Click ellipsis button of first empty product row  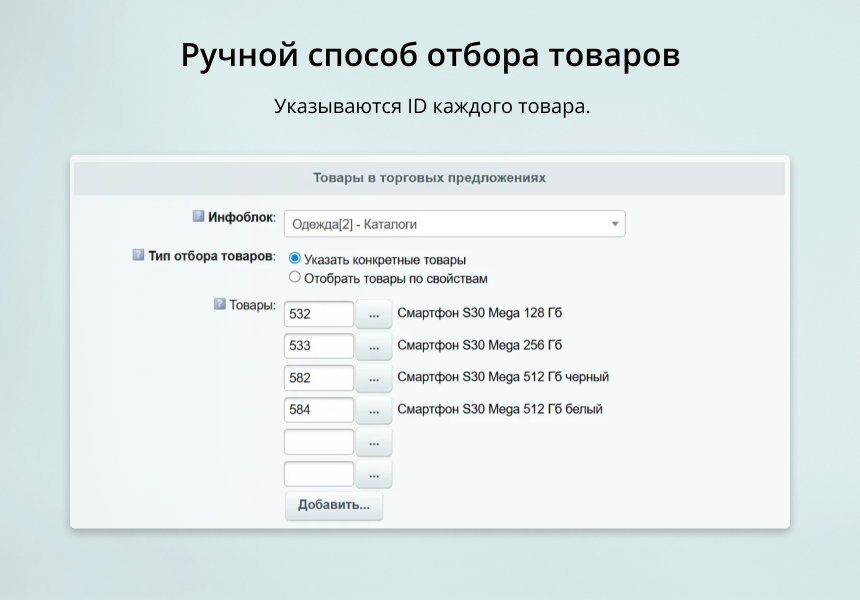click(374, 442)
